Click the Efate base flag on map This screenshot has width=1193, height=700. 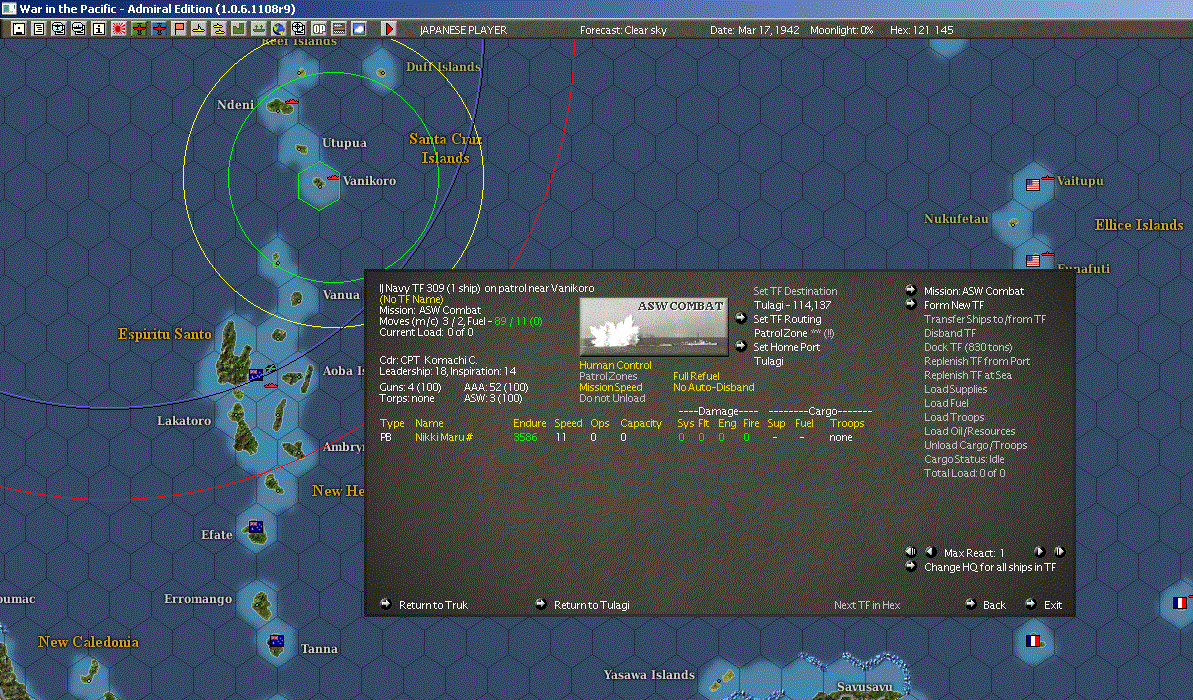coord(256,527)
